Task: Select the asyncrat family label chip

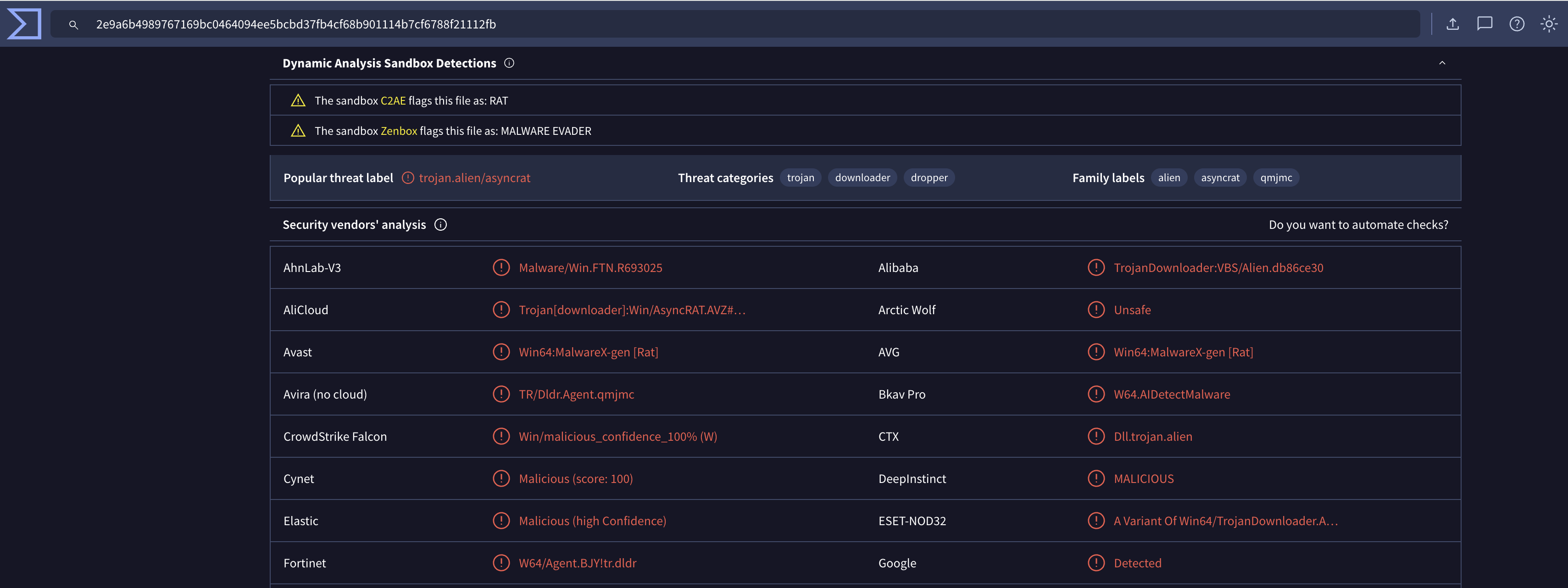Action: coord(1220,178)
